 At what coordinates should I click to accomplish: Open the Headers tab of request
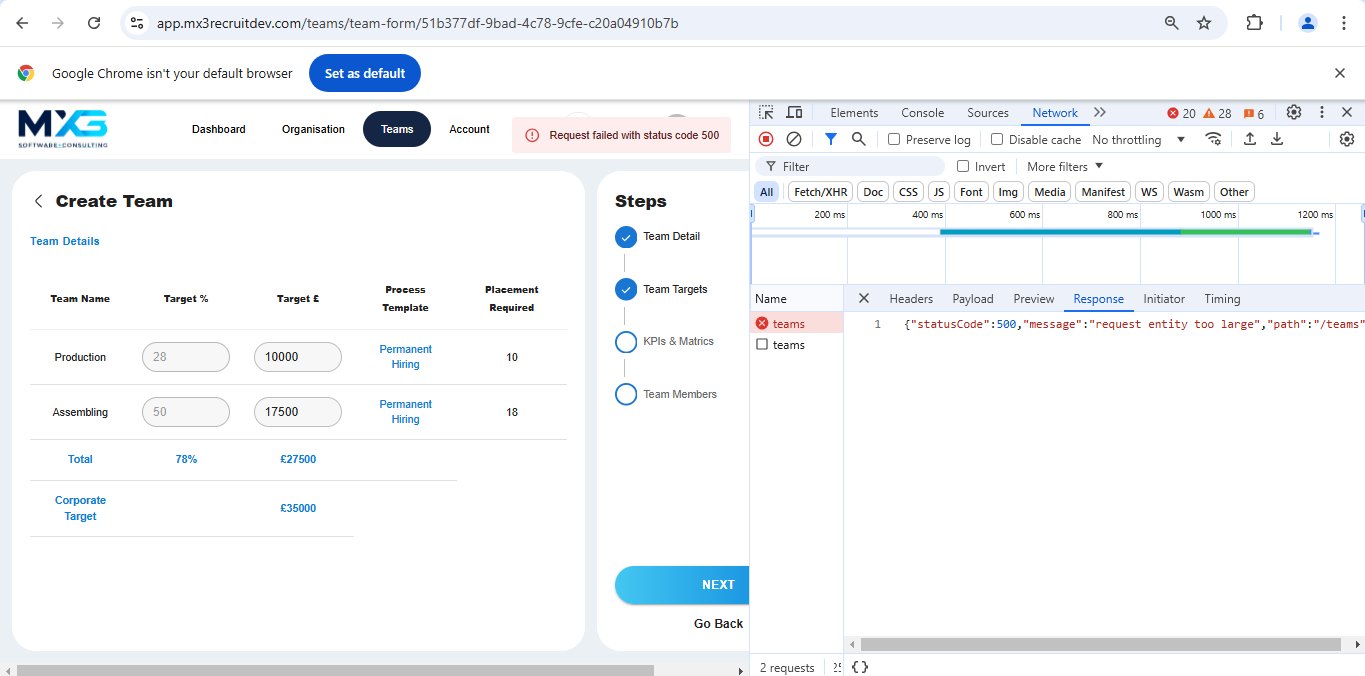[x=911, y=299]
